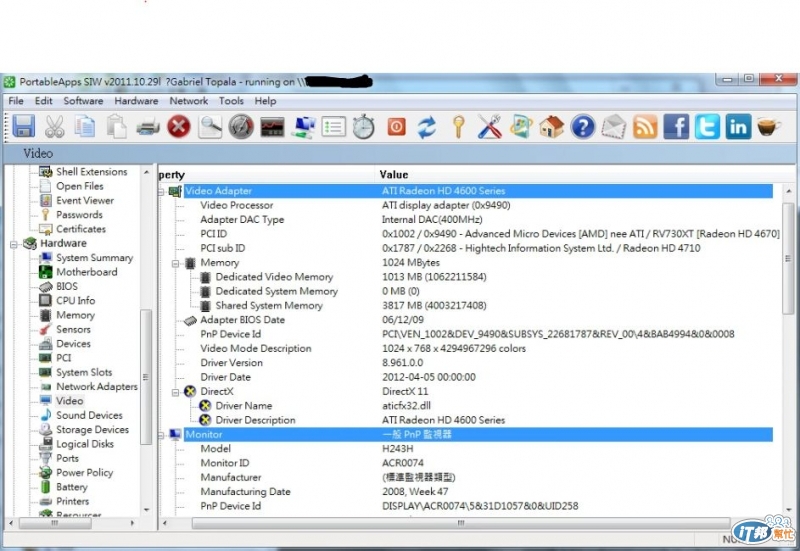Viewport: 800px width, 551px height.
Task: Select Sound Devices in the tree
Action: coord(89,415)
